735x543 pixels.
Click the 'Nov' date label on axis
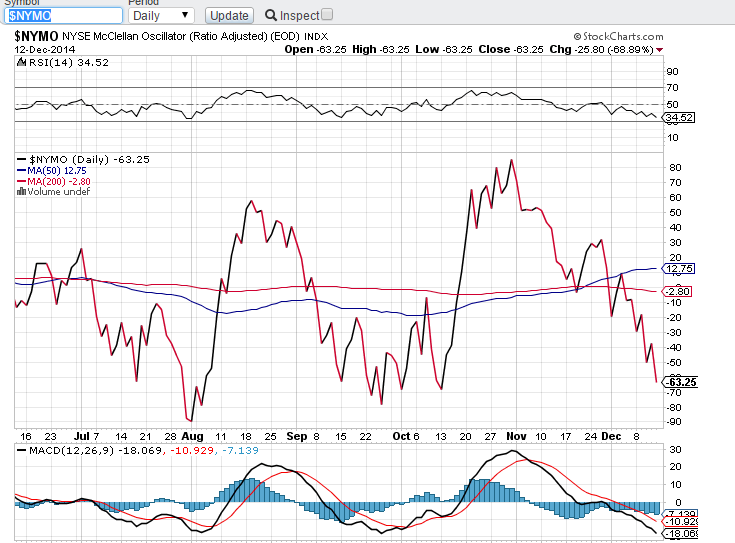(517, 436)
